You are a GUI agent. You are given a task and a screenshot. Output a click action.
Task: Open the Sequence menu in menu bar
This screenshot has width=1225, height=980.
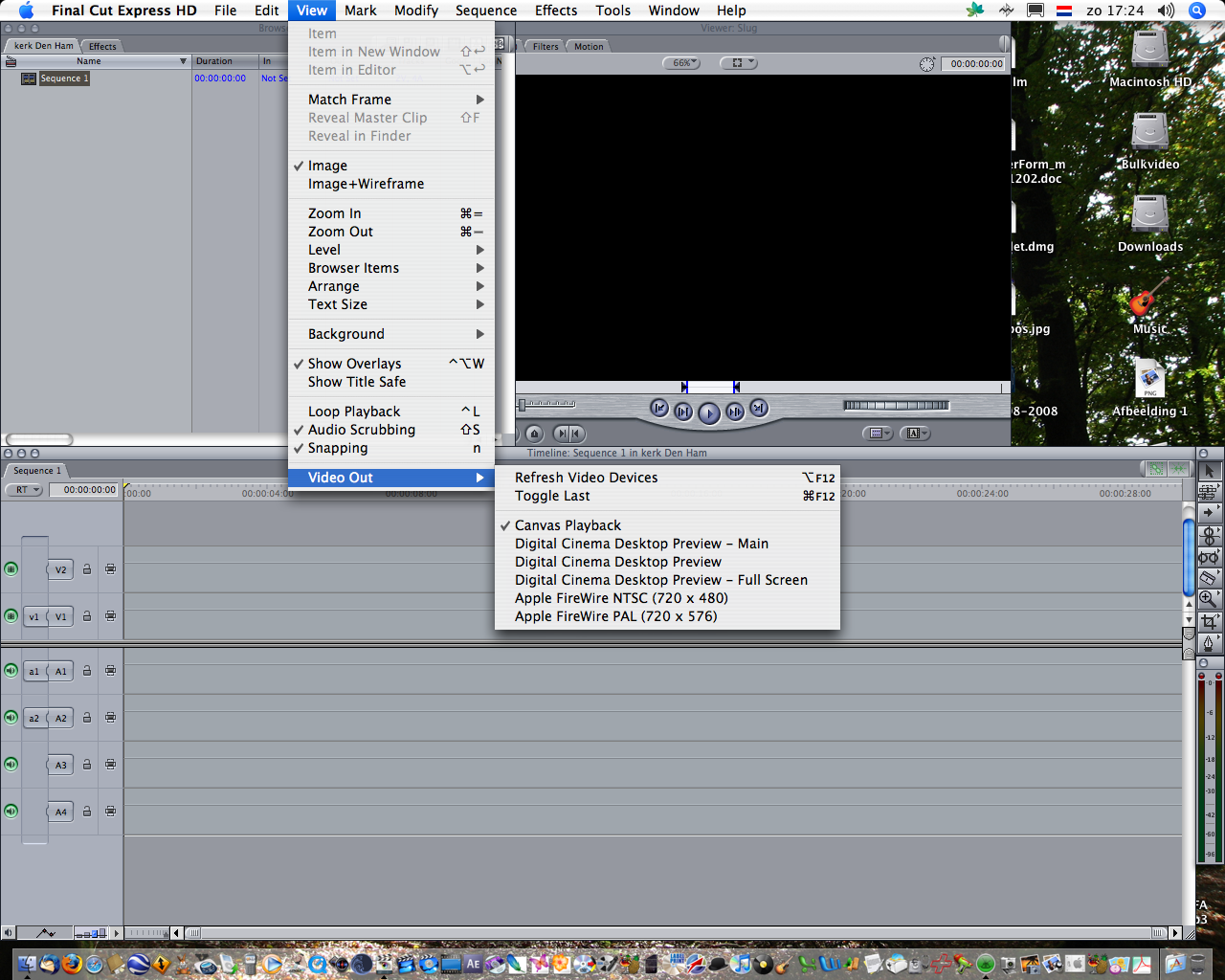coord(485,11)
